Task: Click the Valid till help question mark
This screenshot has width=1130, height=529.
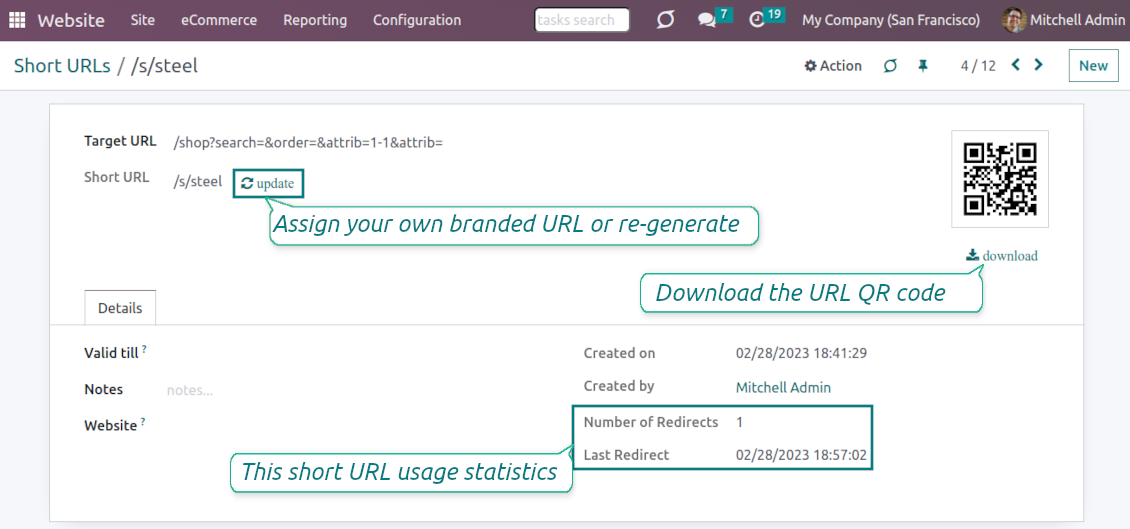Action: [x=144, y=348]
